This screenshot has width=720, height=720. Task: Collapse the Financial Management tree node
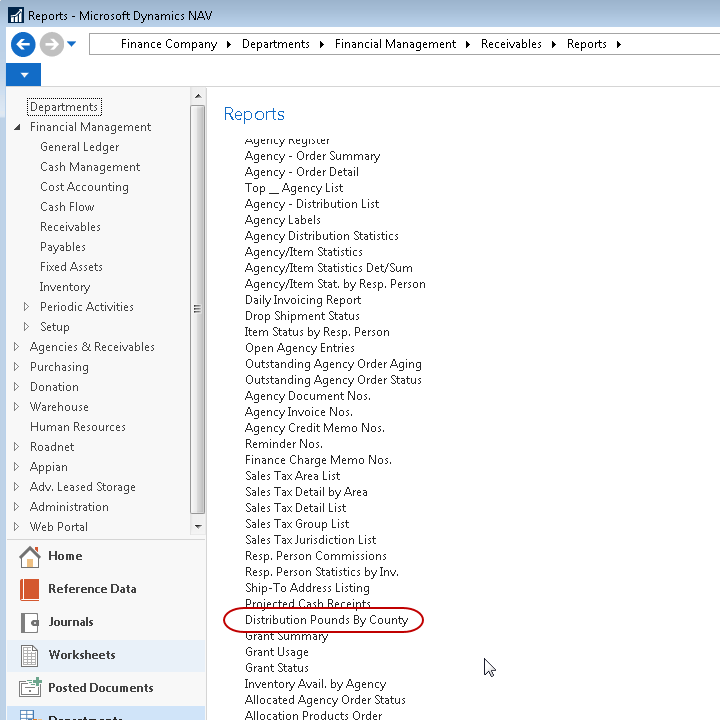[x=17, y=128]
